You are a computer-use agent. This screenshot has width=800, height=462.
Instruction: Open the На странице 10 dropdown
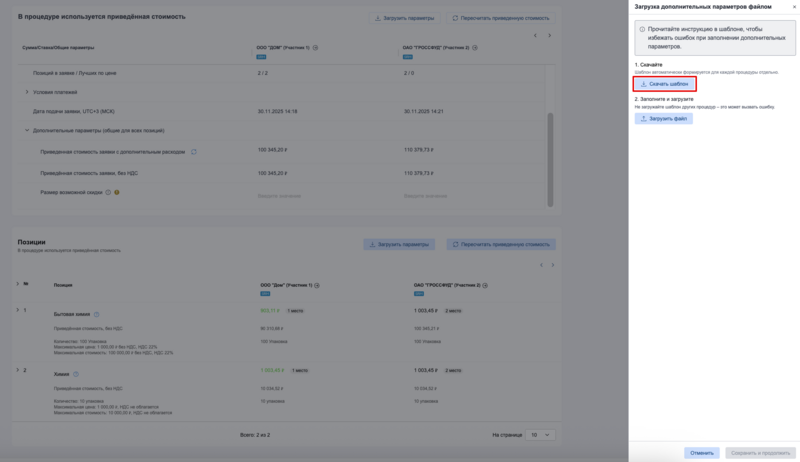coord(541,435)
